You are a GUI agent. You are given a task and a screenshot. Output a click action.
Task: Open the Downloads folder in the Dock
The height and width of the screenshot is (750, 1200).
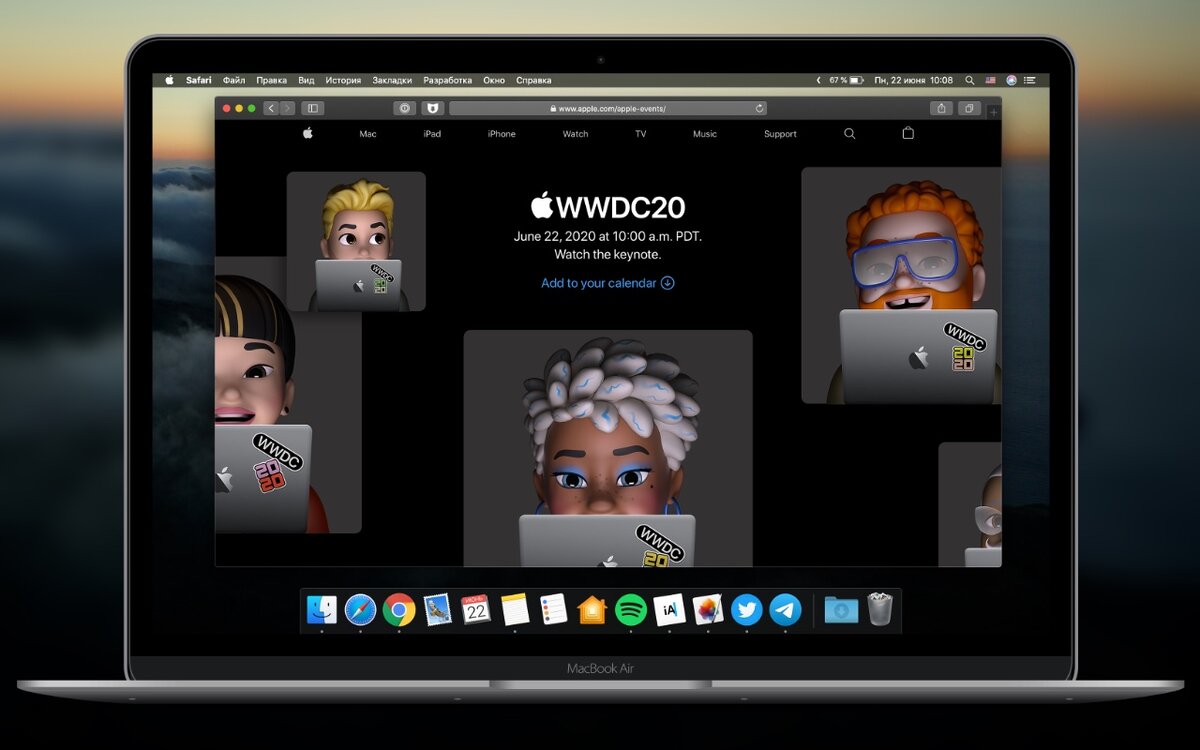point(841,609)
